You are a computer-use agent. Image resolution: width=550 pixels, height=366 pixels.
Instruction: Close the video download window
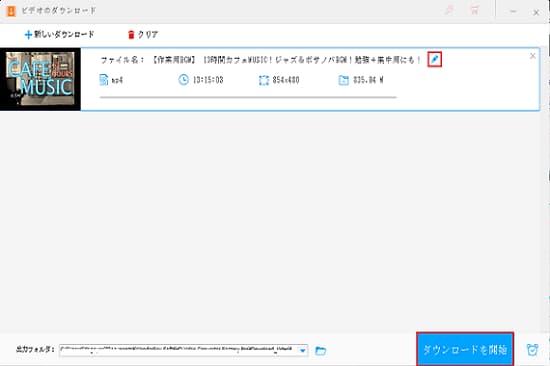pyautogui.click(x=536, y=13)
